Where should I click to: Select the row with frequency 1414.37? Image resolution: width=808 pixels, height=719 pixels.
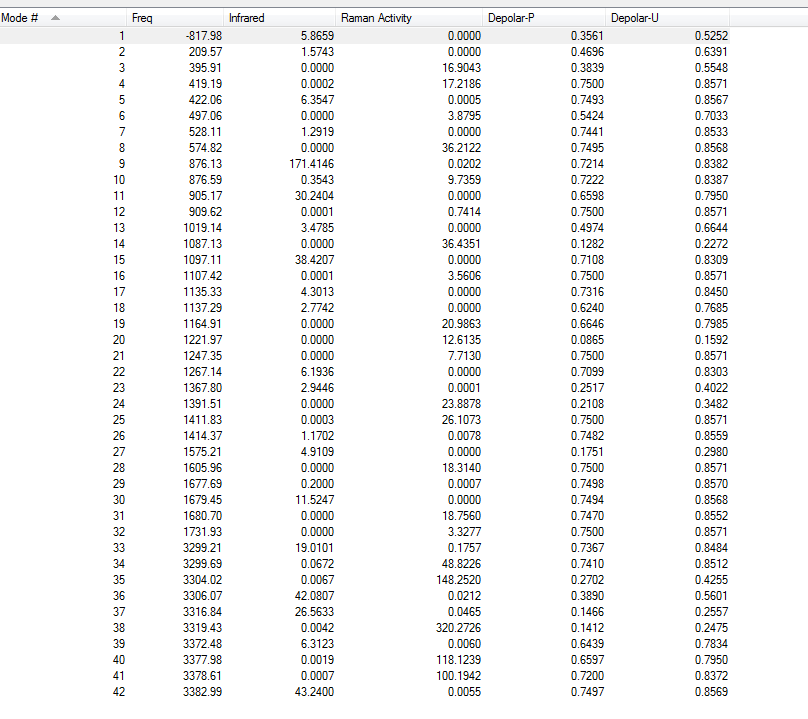[364, 435]
